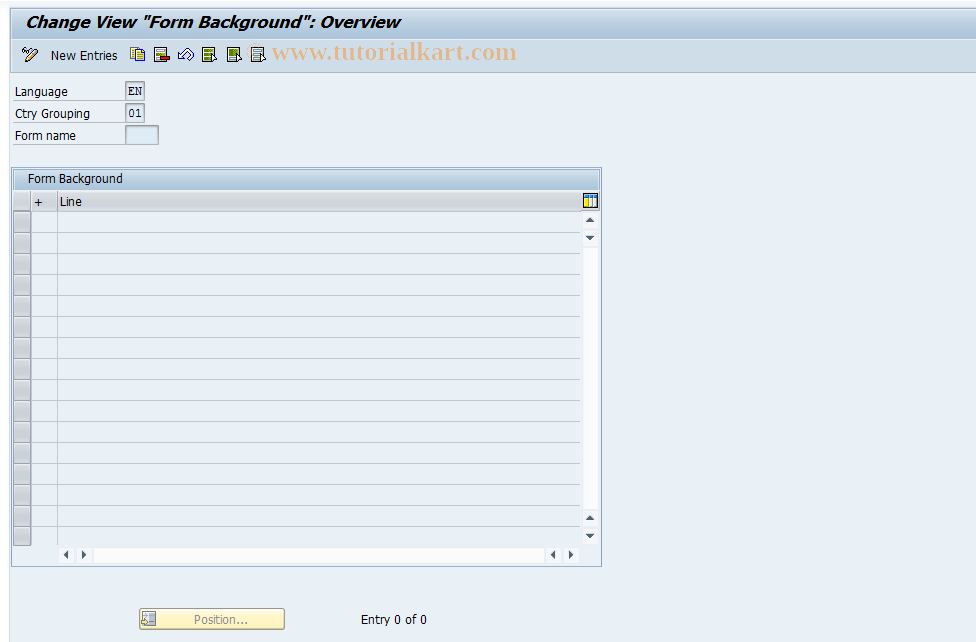
Task: Select the first table row selector
Action: (22, 222)
